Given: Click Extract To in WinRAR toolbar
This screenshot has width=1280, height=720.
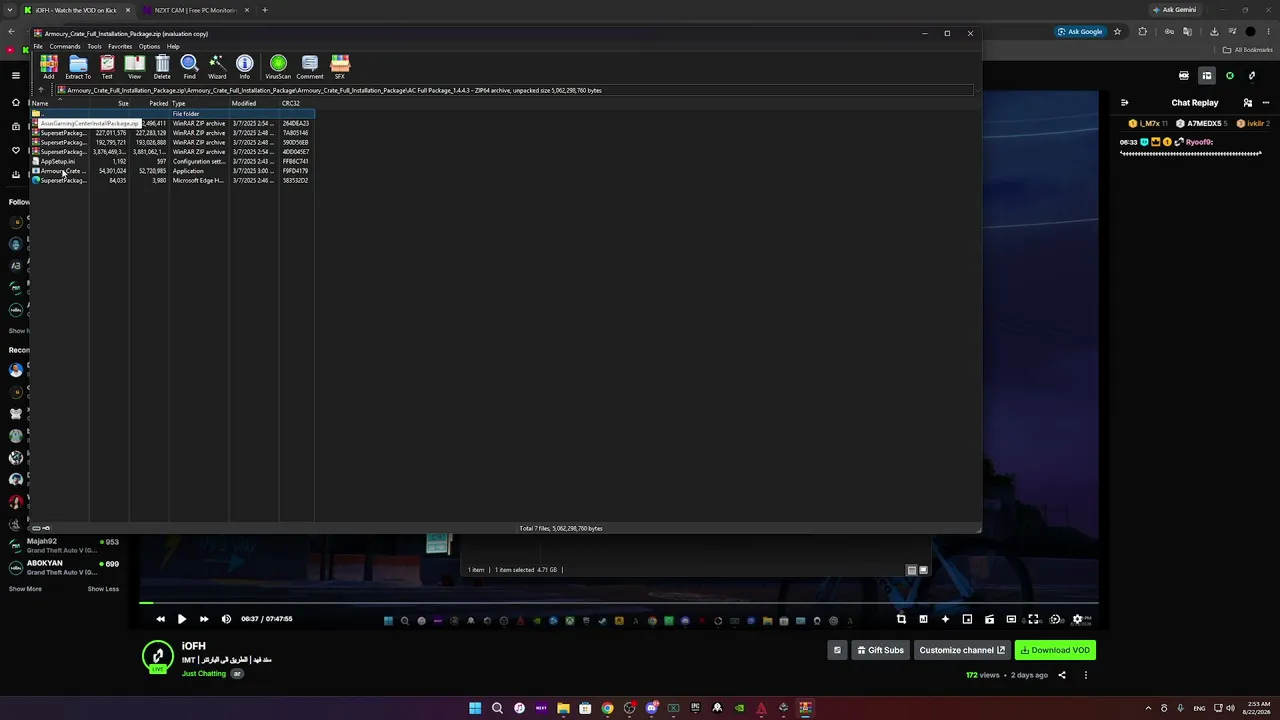Looking at the screenshot, I should tap(78, 67).
